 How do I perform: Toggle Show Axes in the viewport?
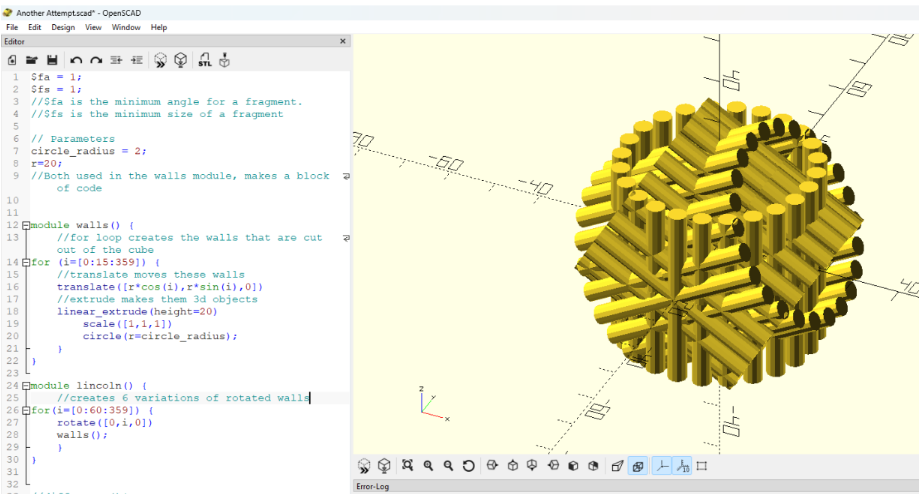[x=661, y=466]
